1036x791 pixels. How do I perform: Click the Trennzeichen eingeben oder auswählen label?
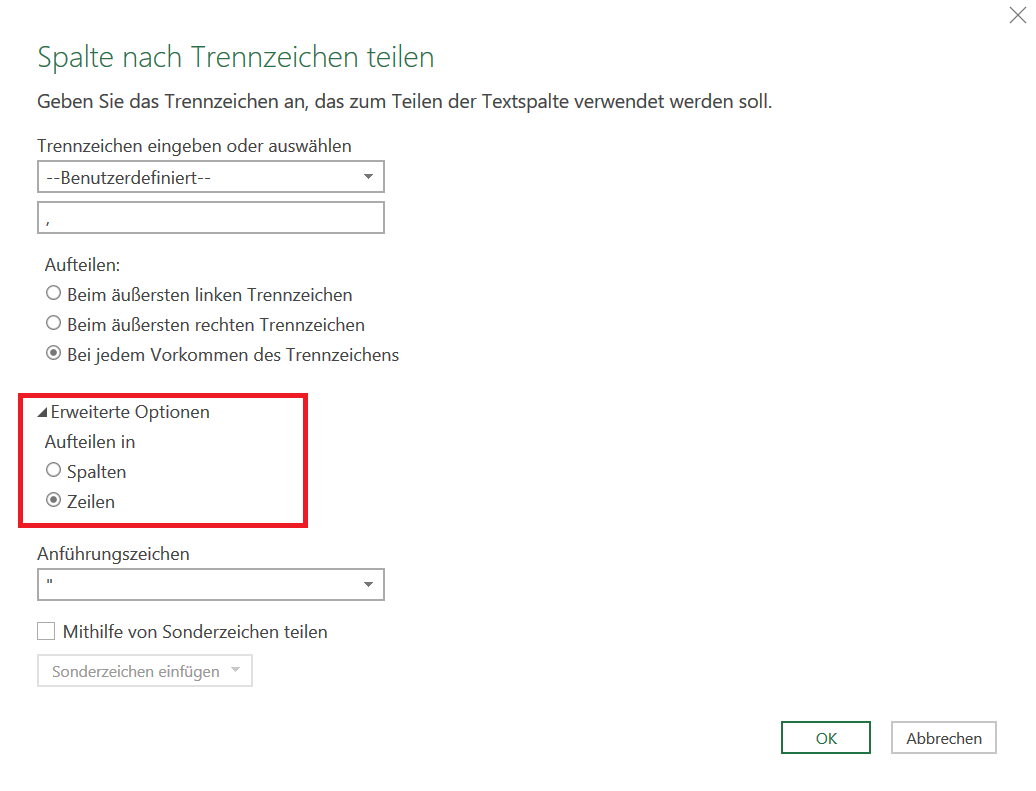(x=194, y=146)
